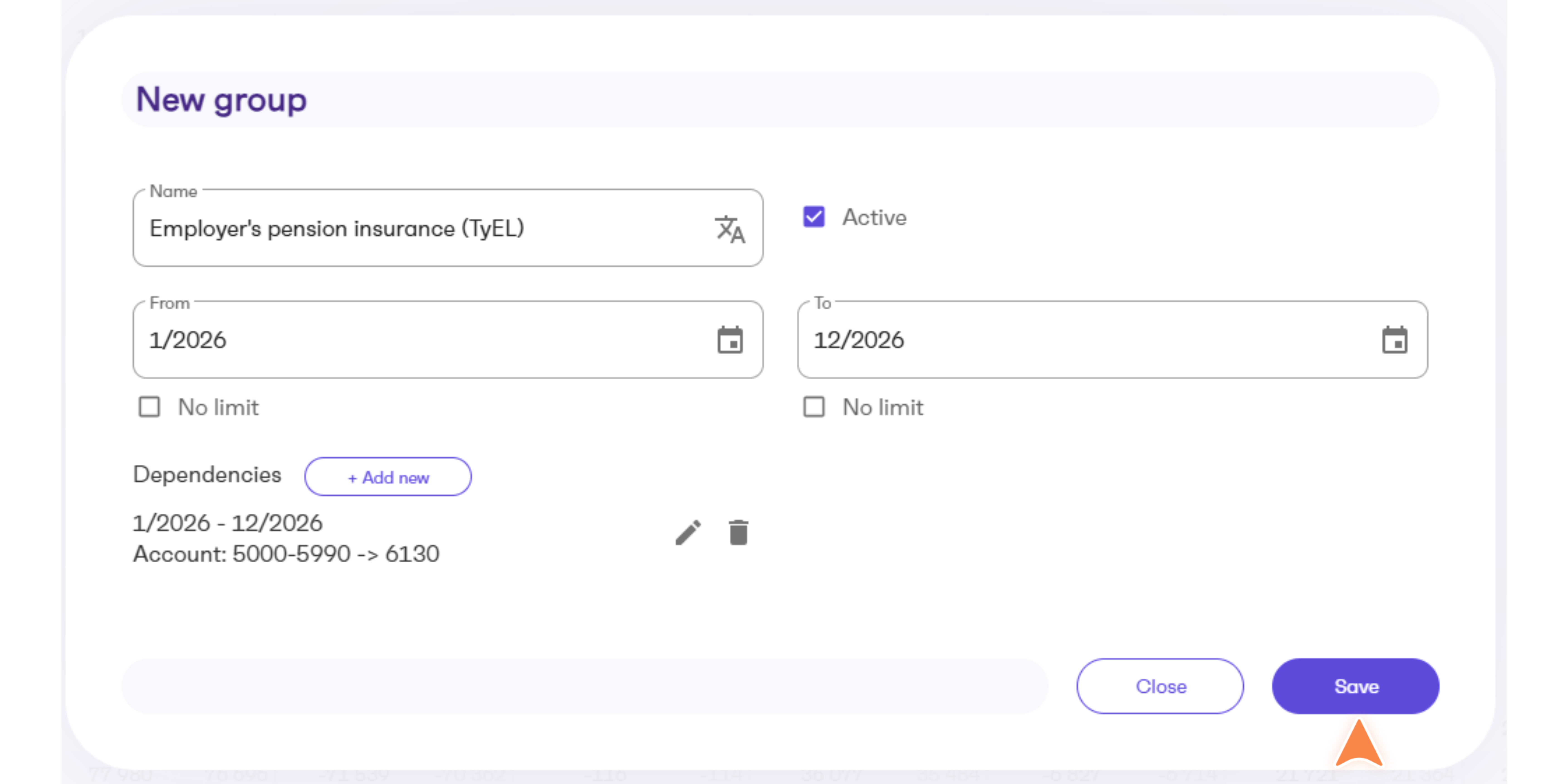Enable No limit under To date
The width and height of the screenshot is (1568, 784).
coord(814,407)
